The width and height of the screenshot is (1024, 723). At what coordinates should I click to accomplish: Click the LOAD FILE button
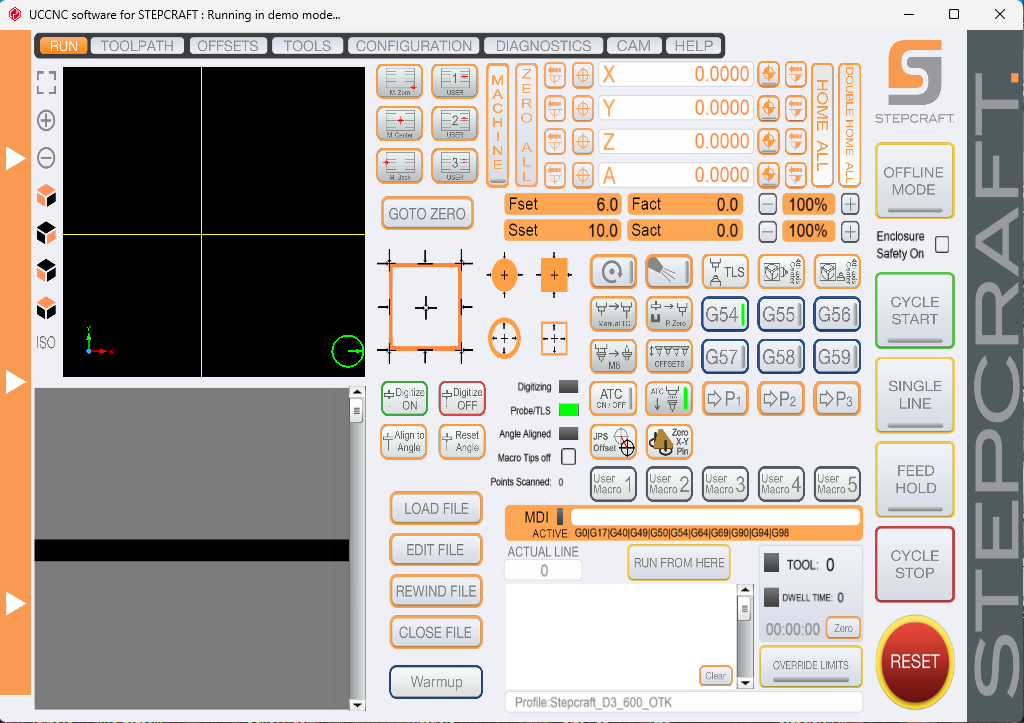(436, 509)
